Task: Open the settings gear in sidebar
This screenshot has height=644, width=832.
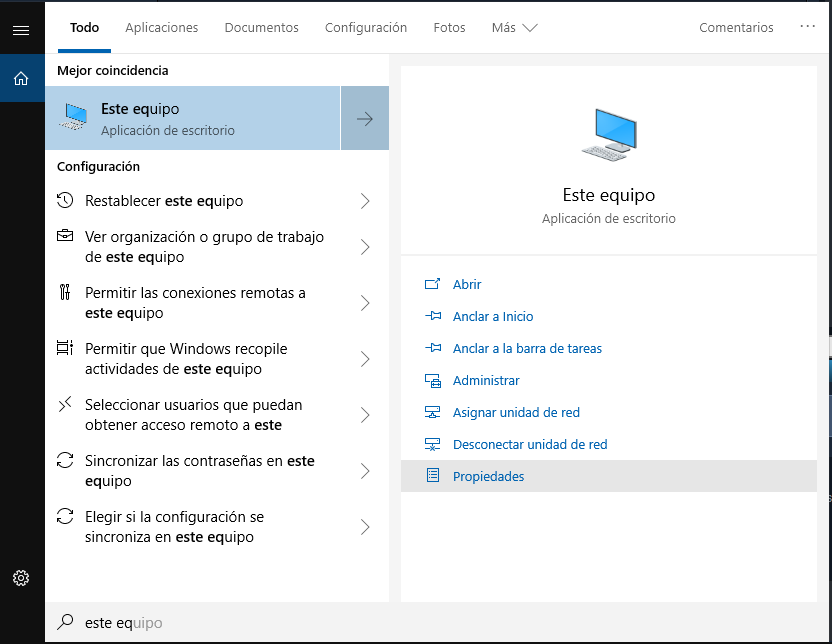Action: pyautogui.click(x=21, y=578)
